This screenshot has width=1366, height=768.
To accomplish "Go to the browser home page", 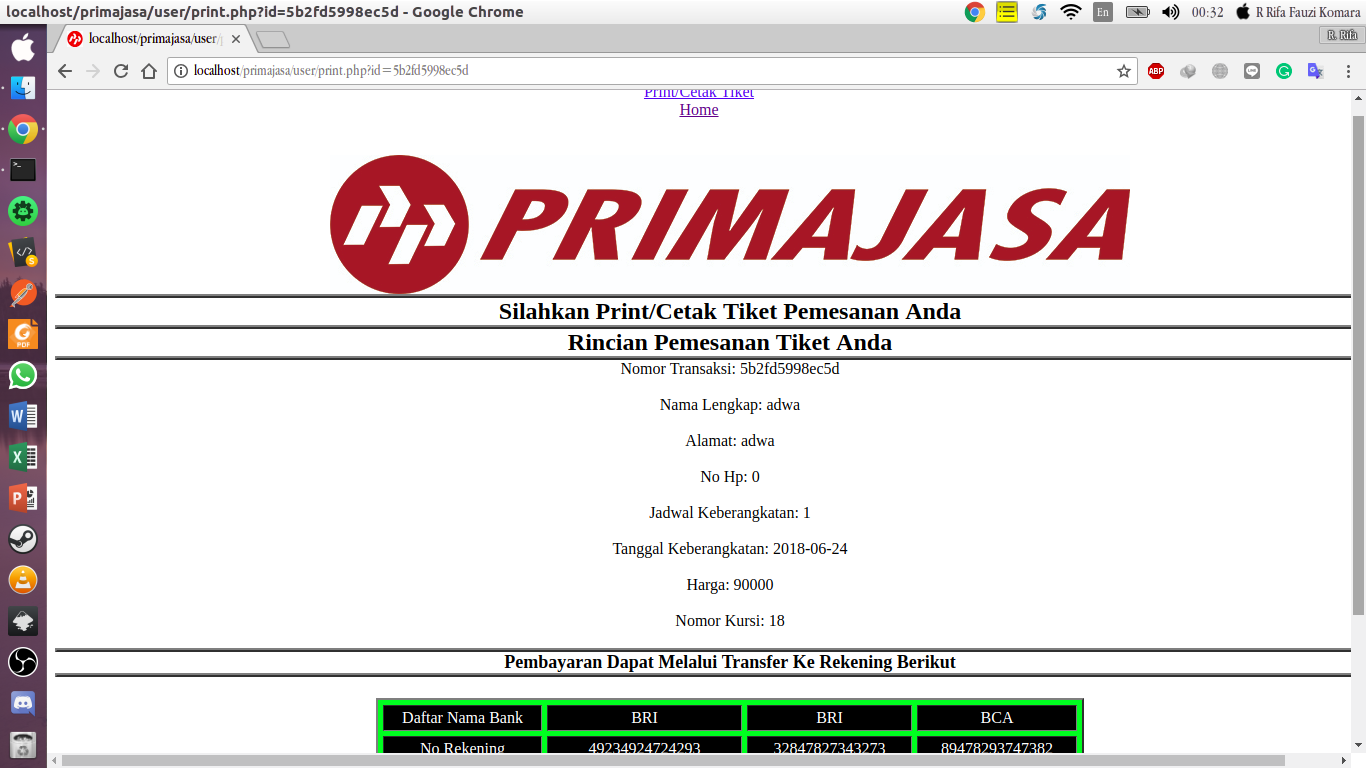I will click(149, 71).
